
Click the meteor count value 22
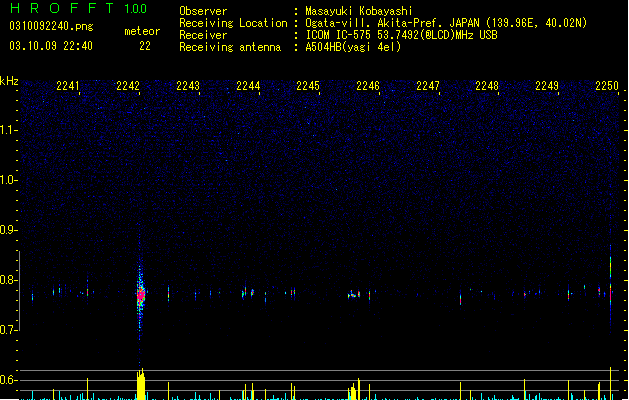[x=145, y=46]
